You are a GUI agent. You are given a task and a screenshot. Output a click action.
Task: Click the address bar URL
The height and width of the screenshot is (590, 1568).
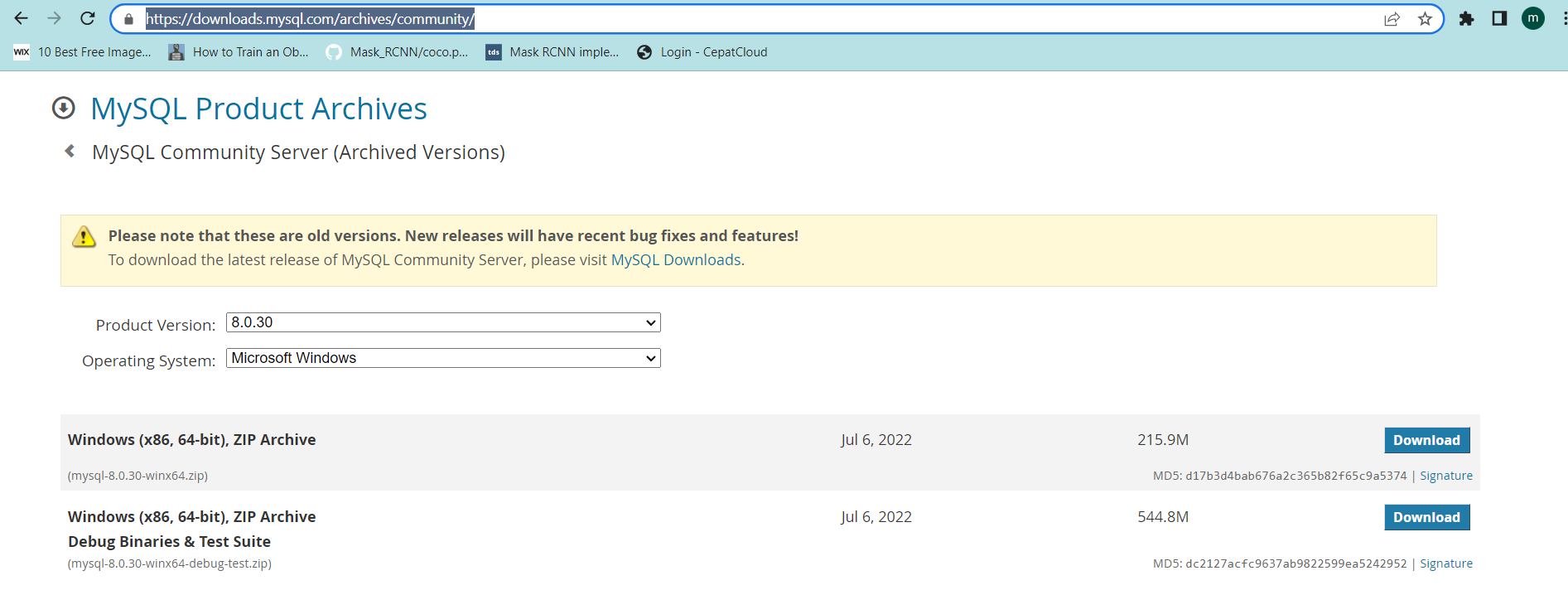coord(310,19)
